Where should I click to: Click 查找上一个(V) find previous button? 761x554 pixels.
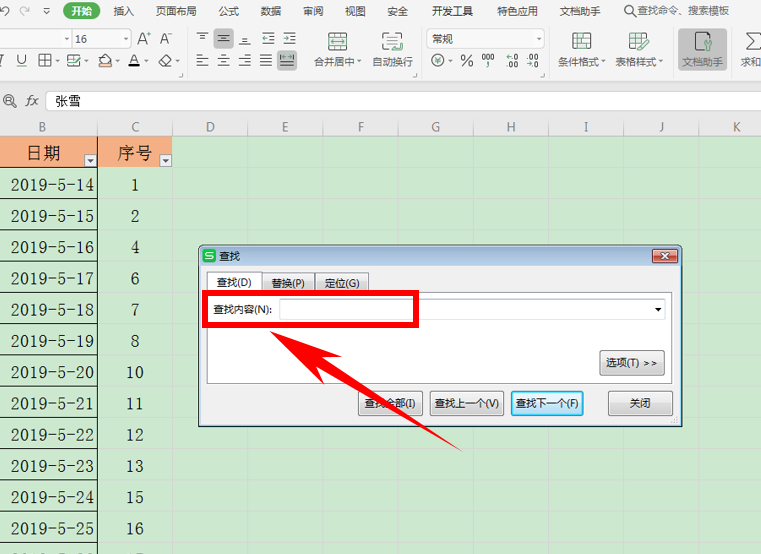point(466,403)
